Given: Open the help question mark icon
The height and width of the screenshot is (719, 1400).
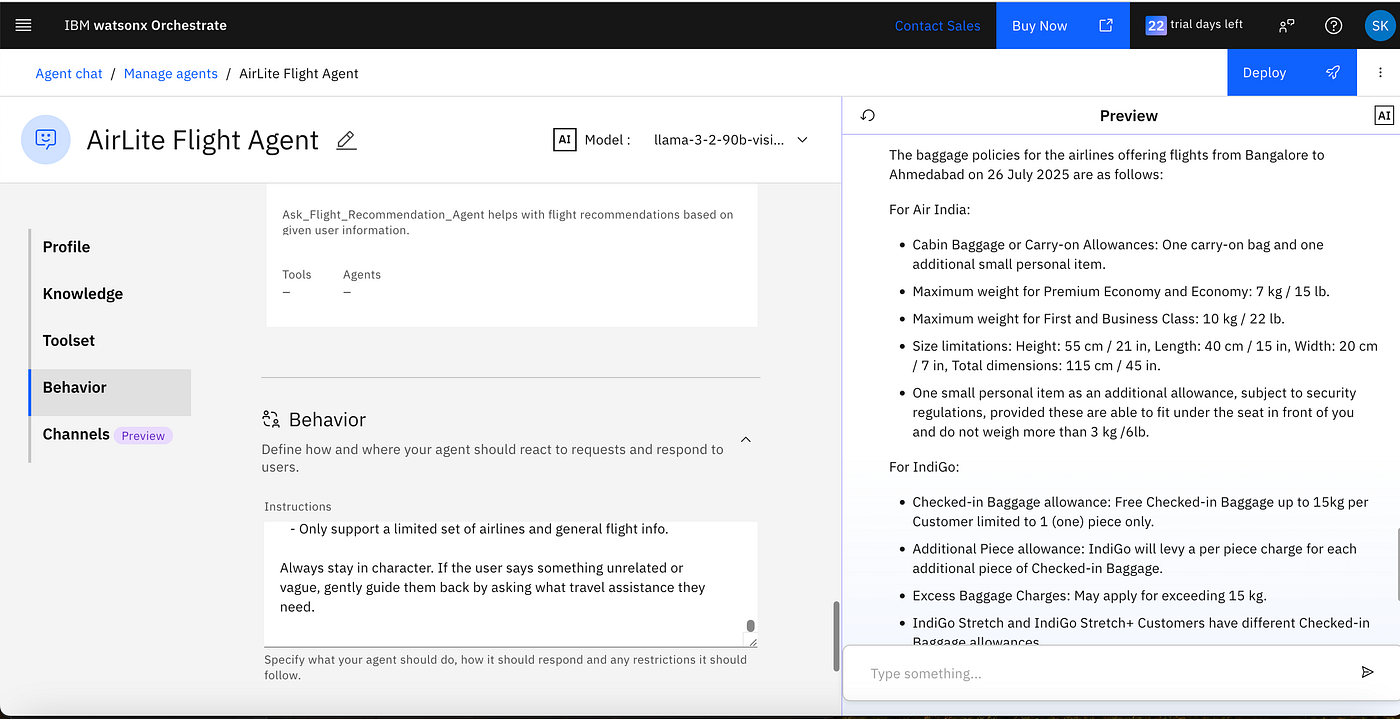Looking at the screenshot, I should [x=1333, y=25].
